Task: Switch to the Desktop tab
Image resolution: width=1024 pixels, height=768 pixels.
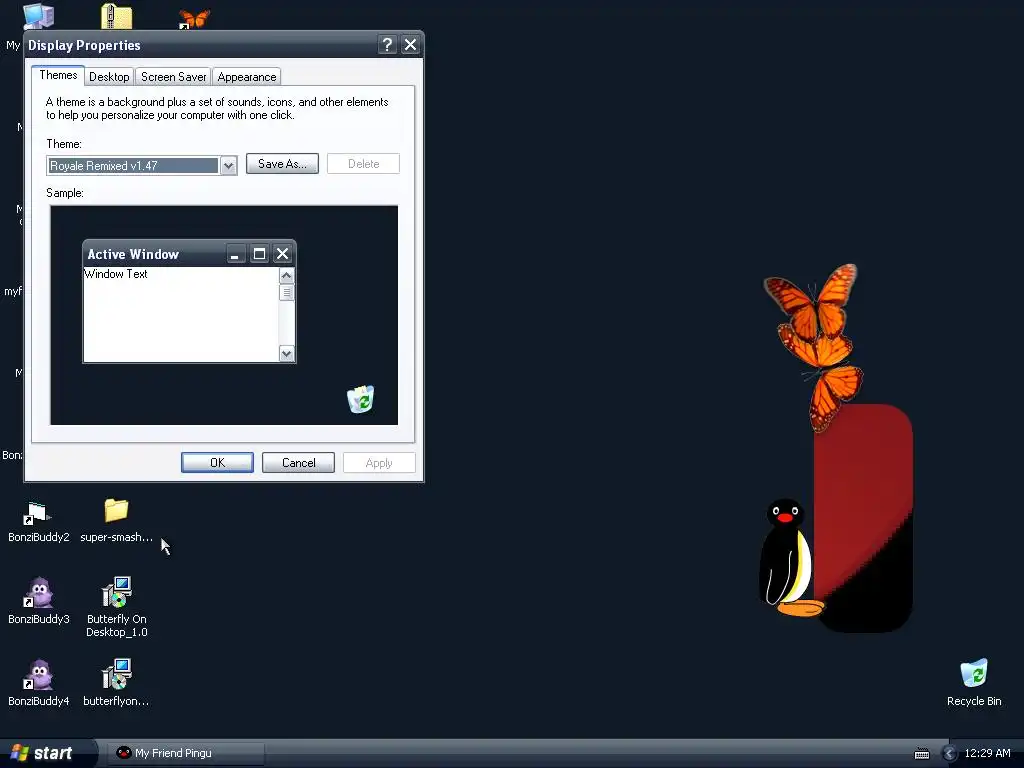Action: pyautogui.click(x=109, y=76)
